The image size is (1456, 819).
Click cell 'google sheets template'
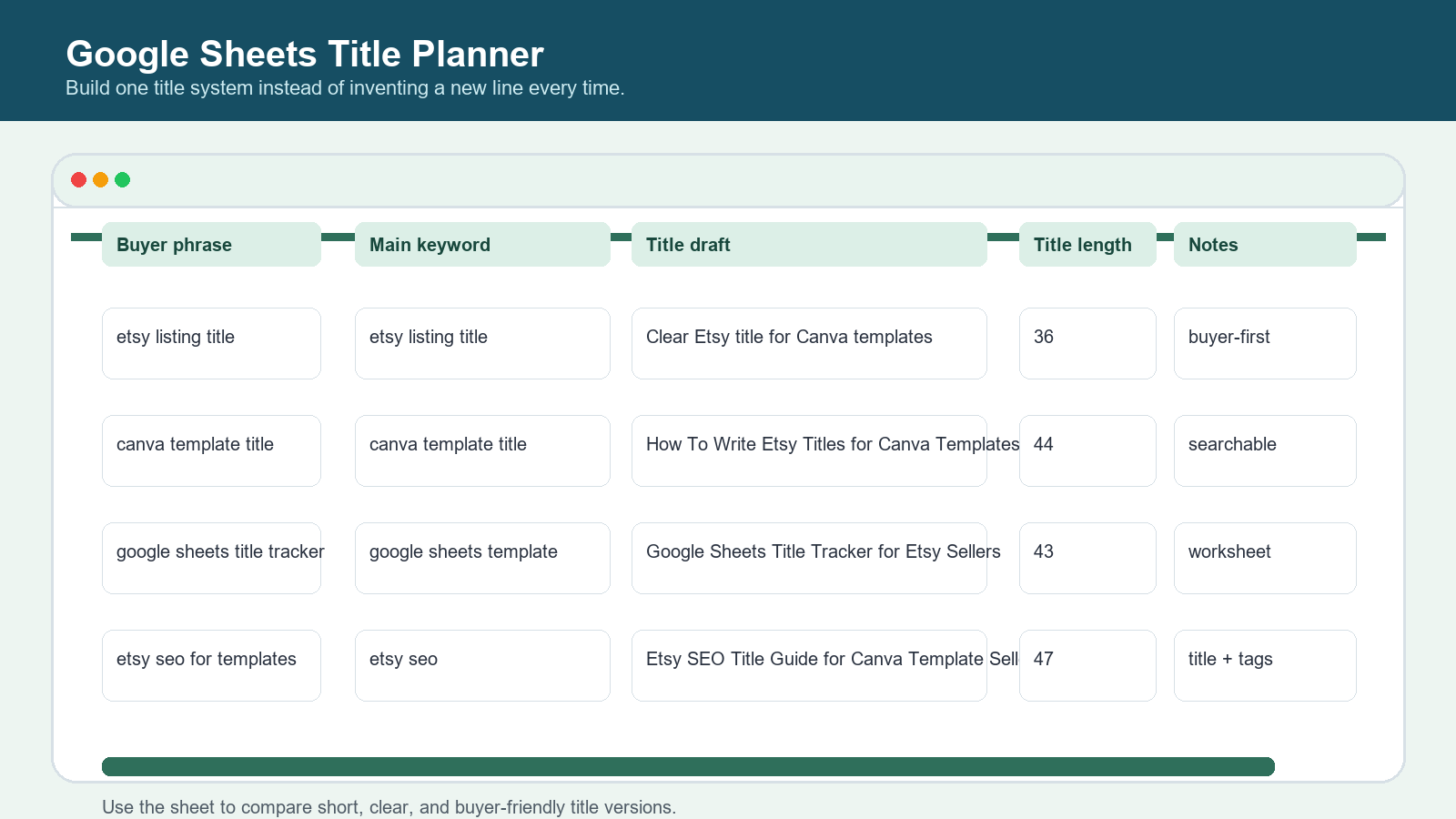[482, 558]
